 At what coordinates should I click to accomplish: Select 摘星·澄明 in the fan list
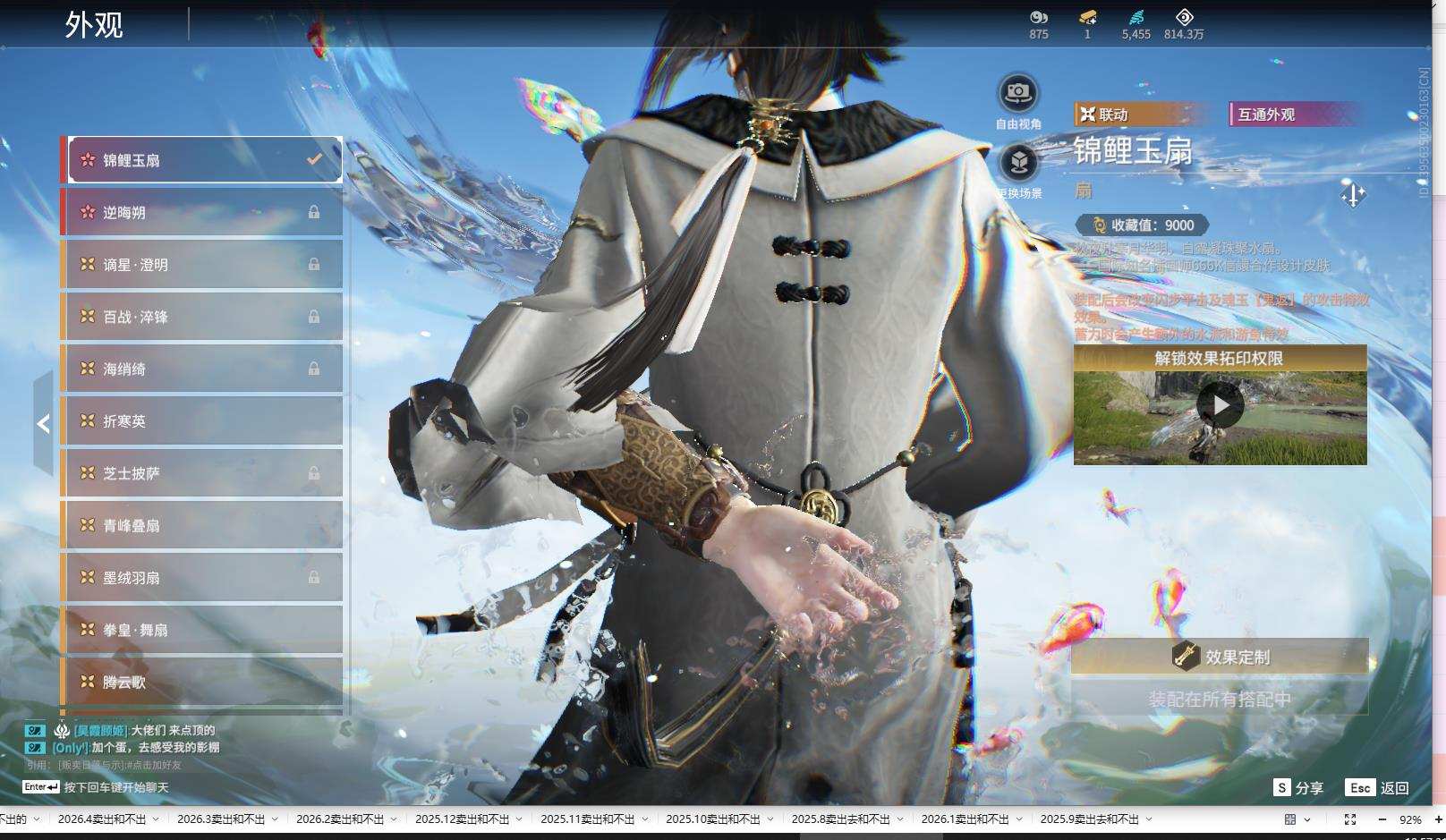click(x=202, y=265)
